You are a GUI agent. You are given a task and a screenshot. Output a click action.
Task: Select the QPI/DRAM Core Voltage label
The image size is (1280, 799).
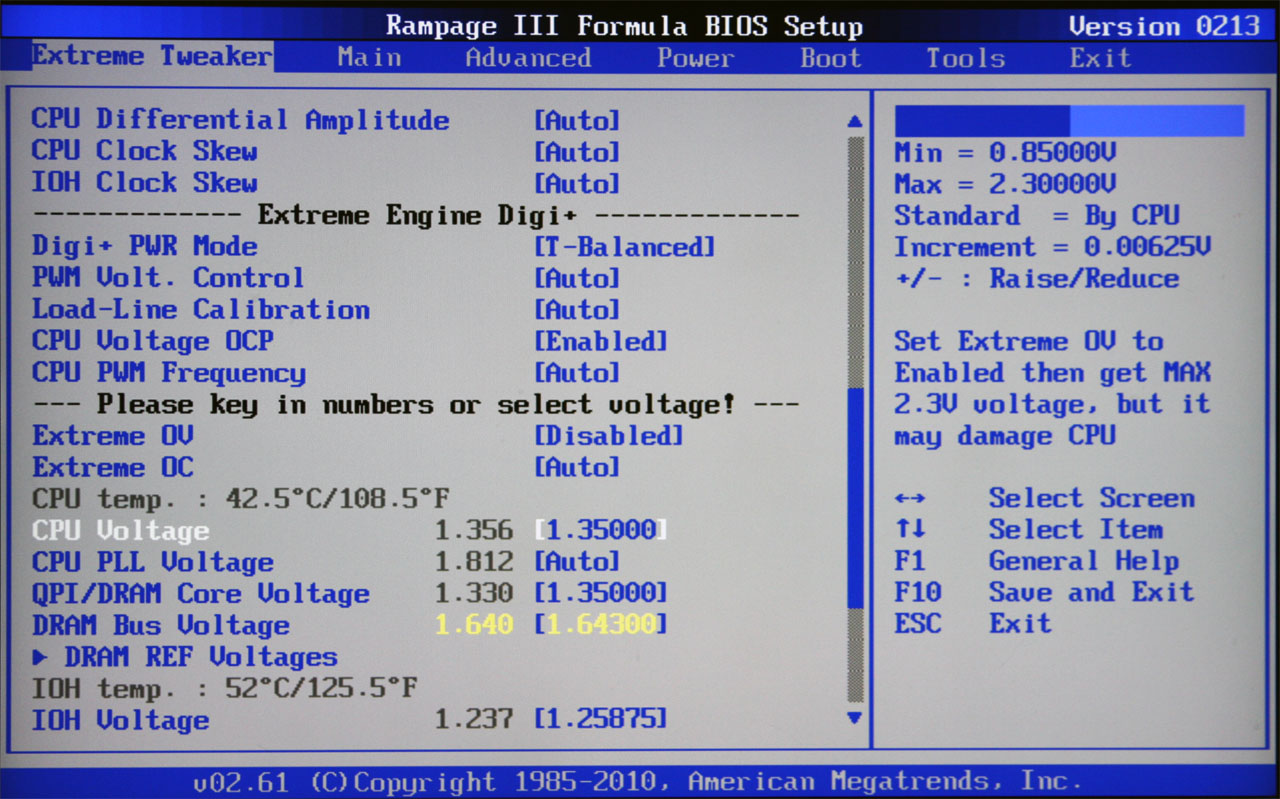coord(201,593)
